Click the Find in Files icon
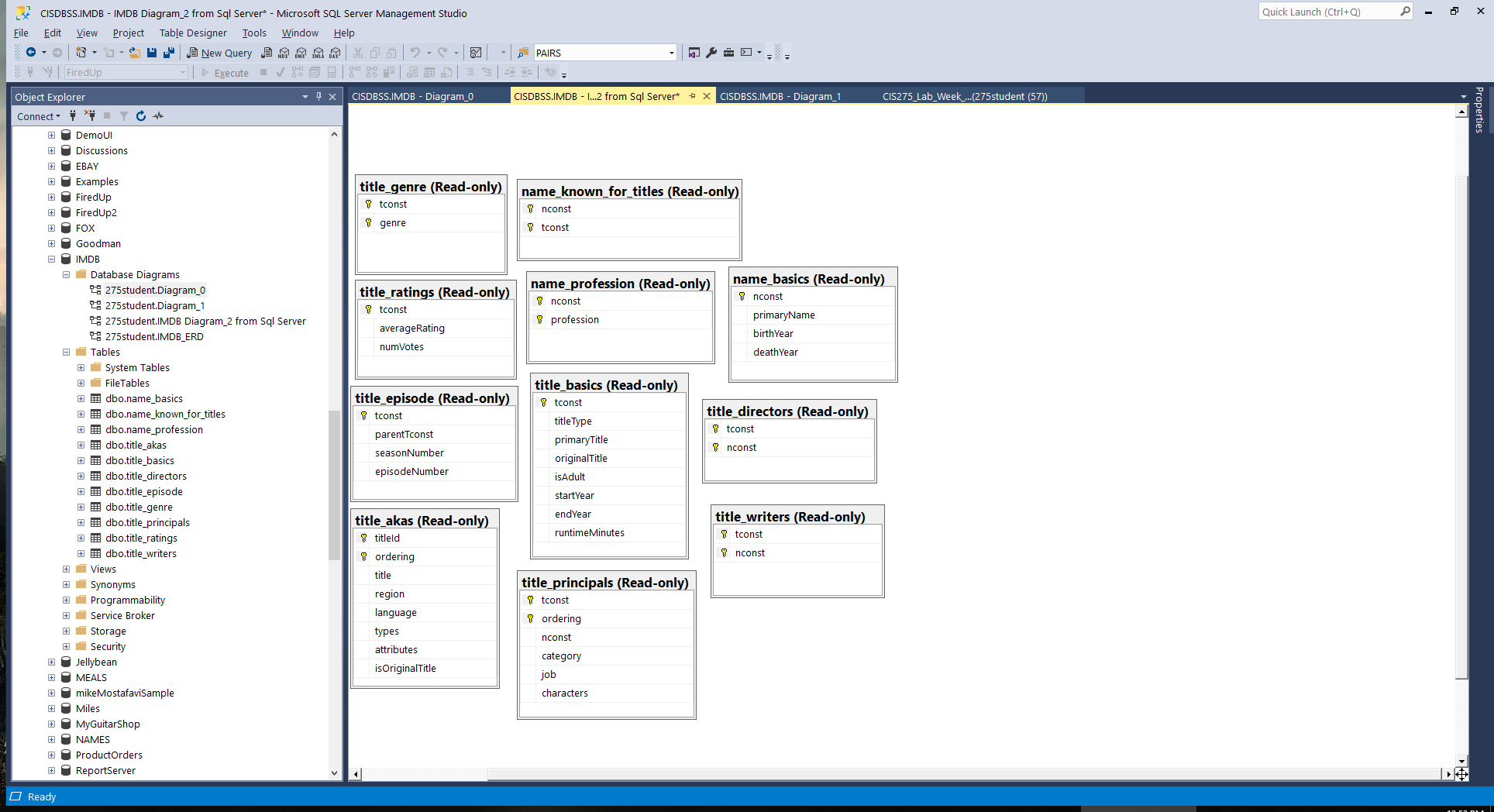The image size is (1494, 812). 523,53
